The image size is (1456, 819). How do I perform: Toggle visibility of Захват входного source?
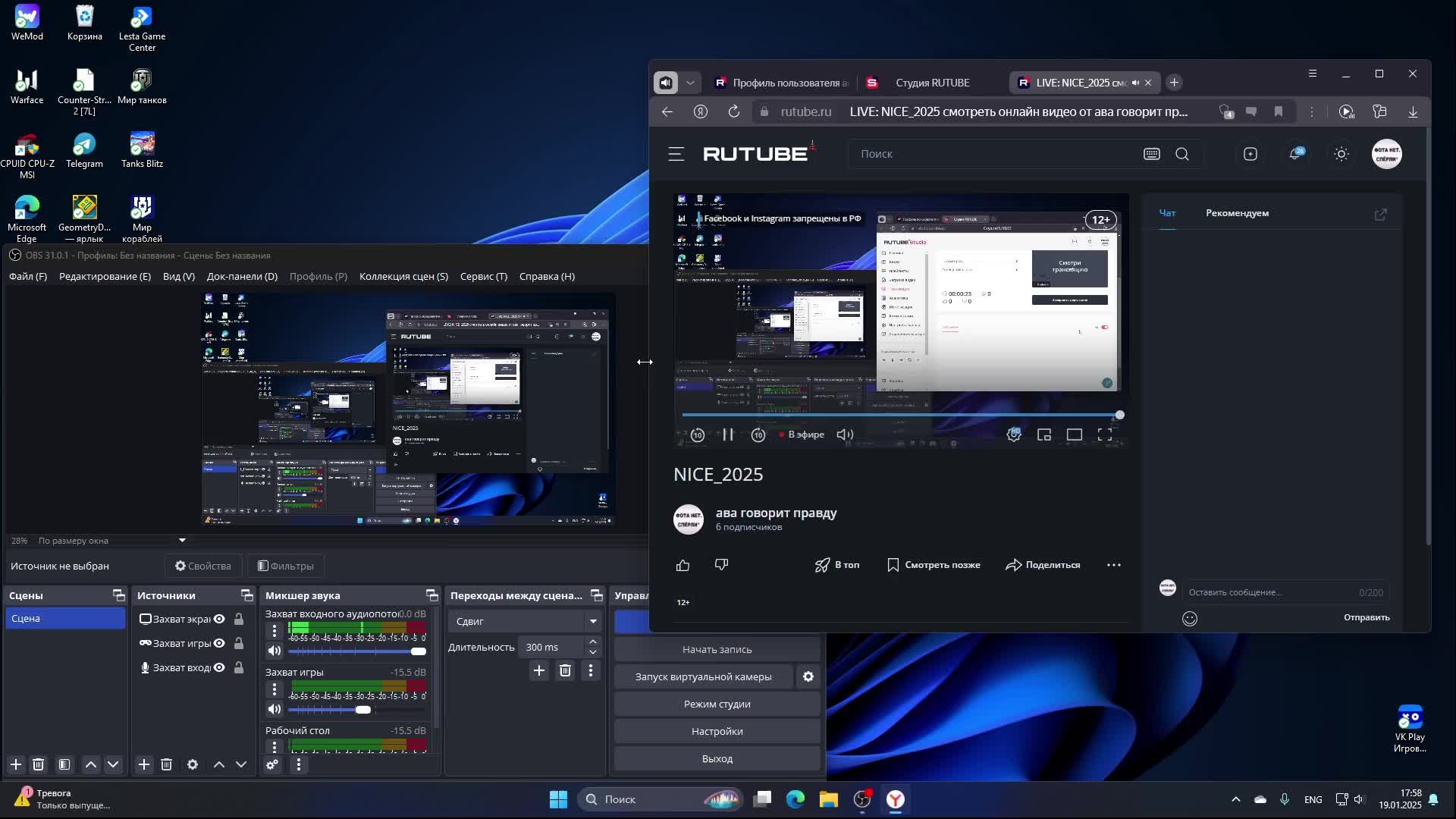(x=219, y=667)
